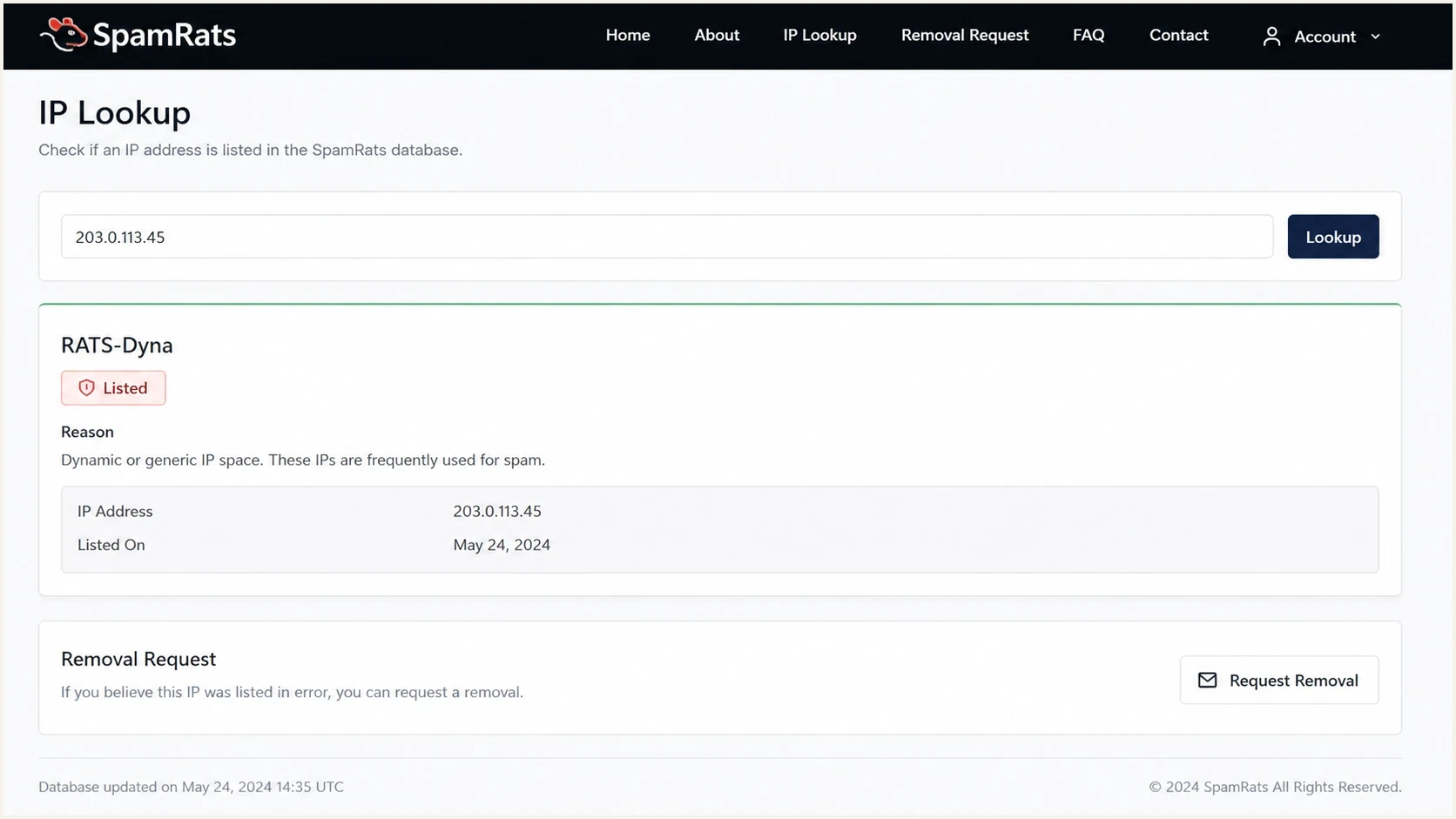Screen dimensions: 1456x819
Task: Click the Account user profile icon
Action: 1271,36
